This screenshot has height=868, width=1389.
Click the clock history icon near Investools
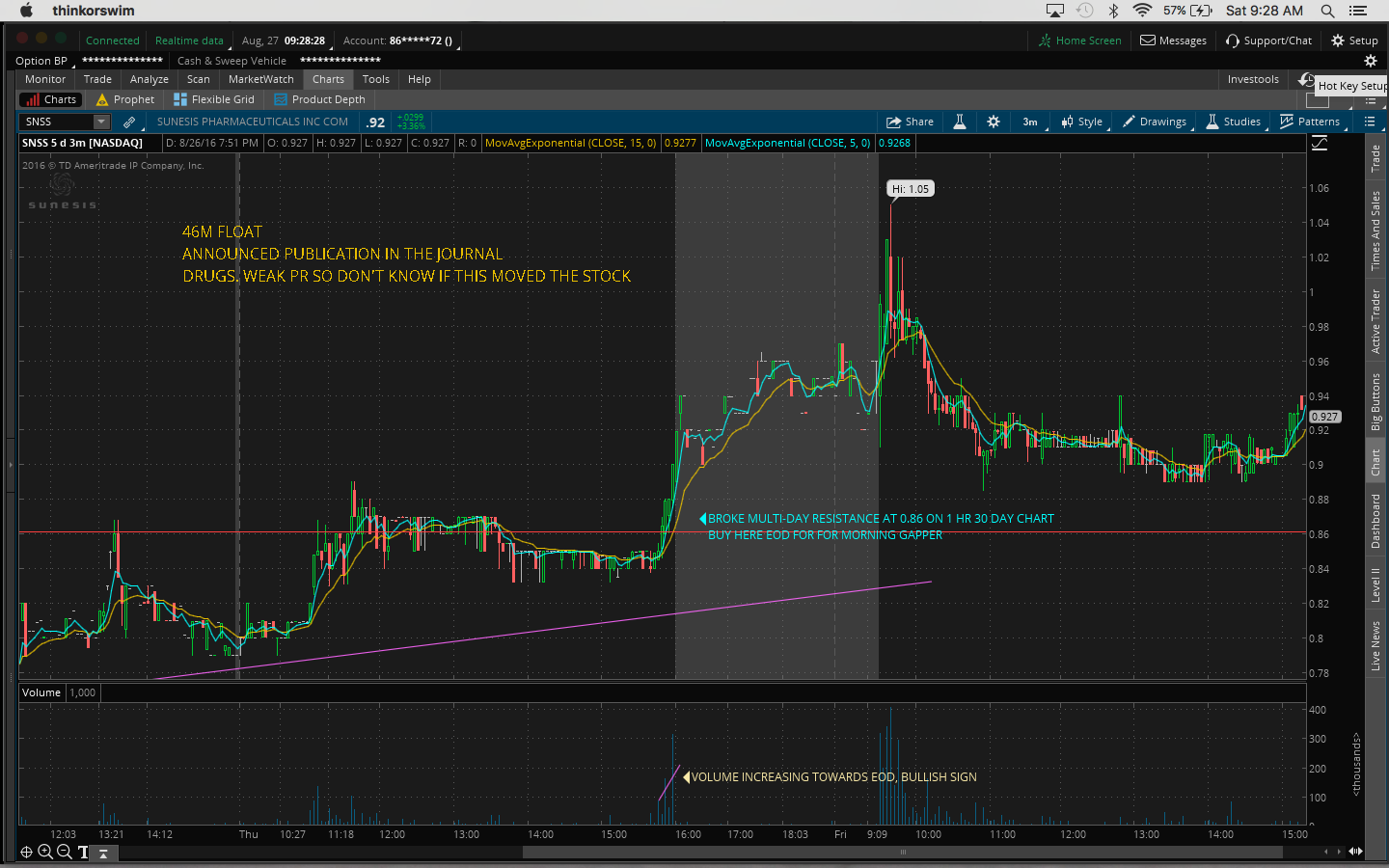(x=1306, y=79)
